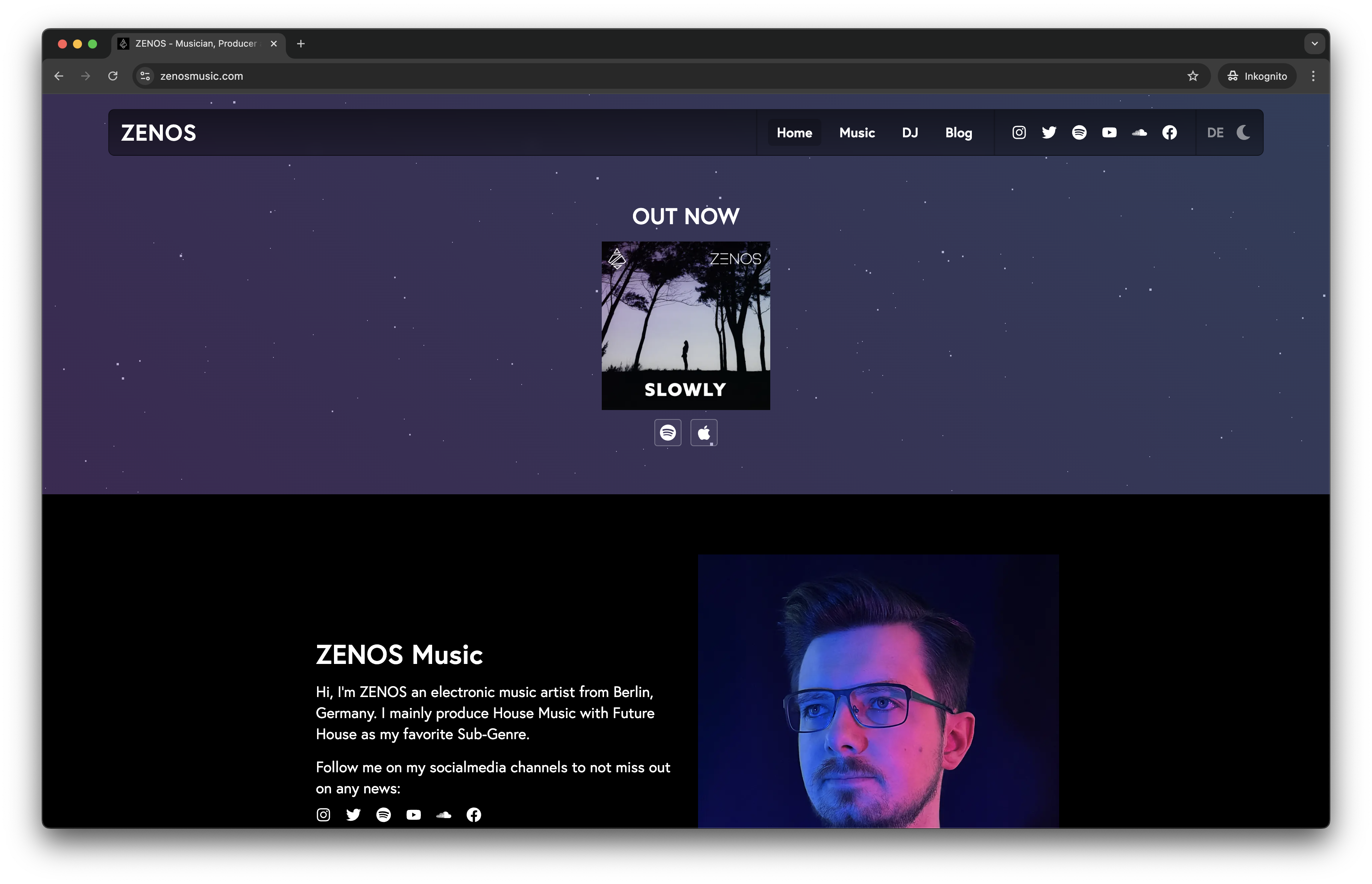Open the Facebook icon in the header
The width and height of the screenshot is (1372, 884).
(x=1169, y=132)
